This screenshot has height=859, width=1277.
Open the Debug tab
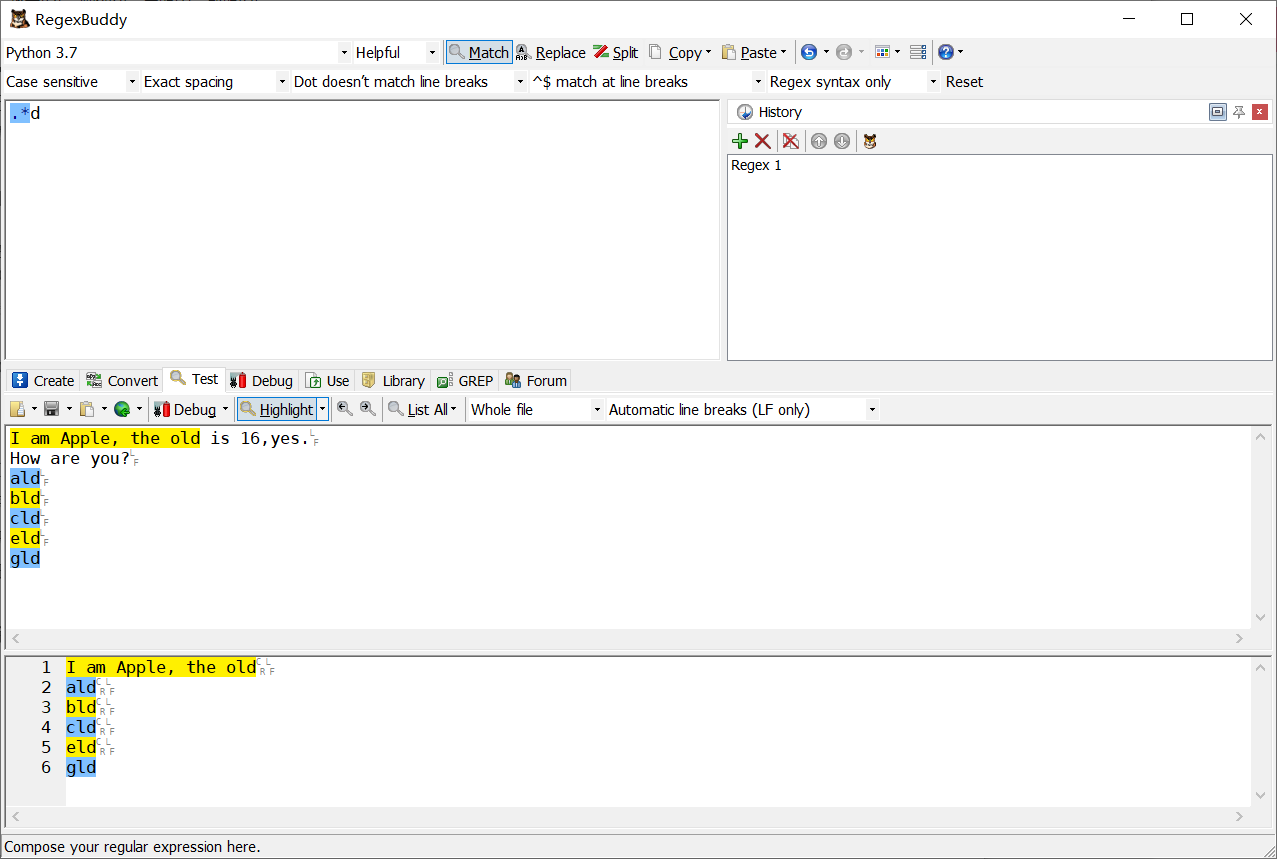tap(261, 380)
